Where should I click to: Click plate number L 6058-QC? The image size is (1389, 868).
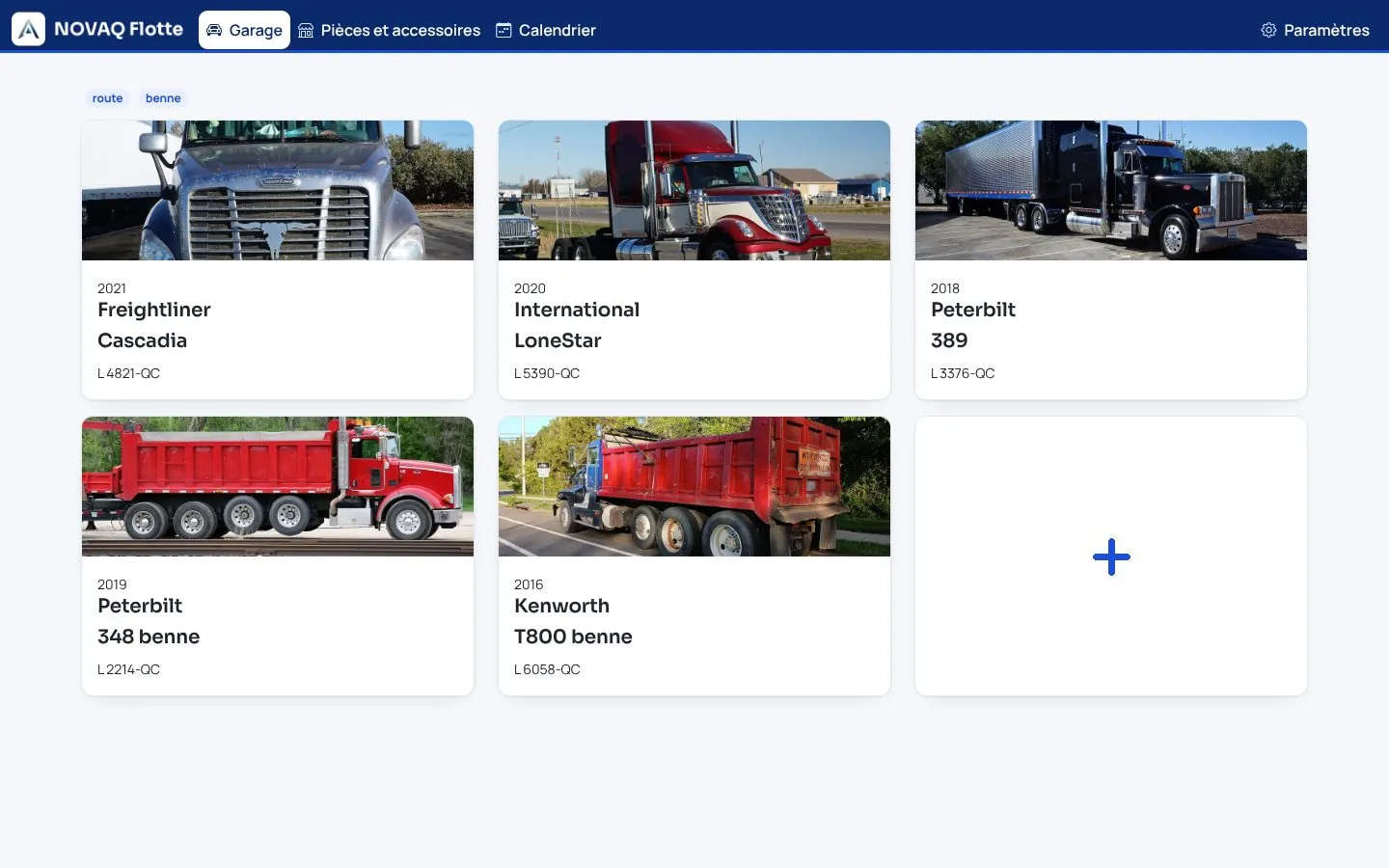[547, 669]
